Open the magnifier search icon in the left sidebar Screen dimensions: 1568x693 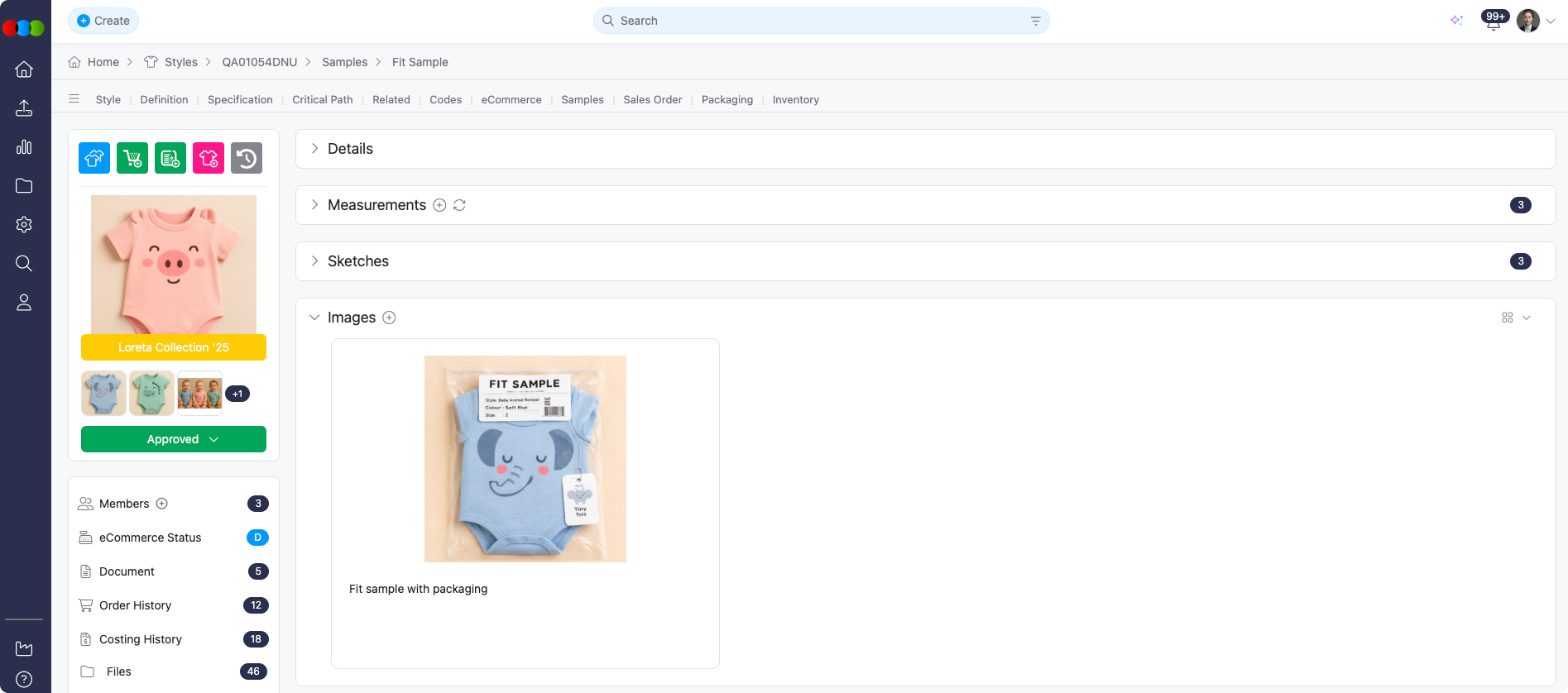[24, 264]
